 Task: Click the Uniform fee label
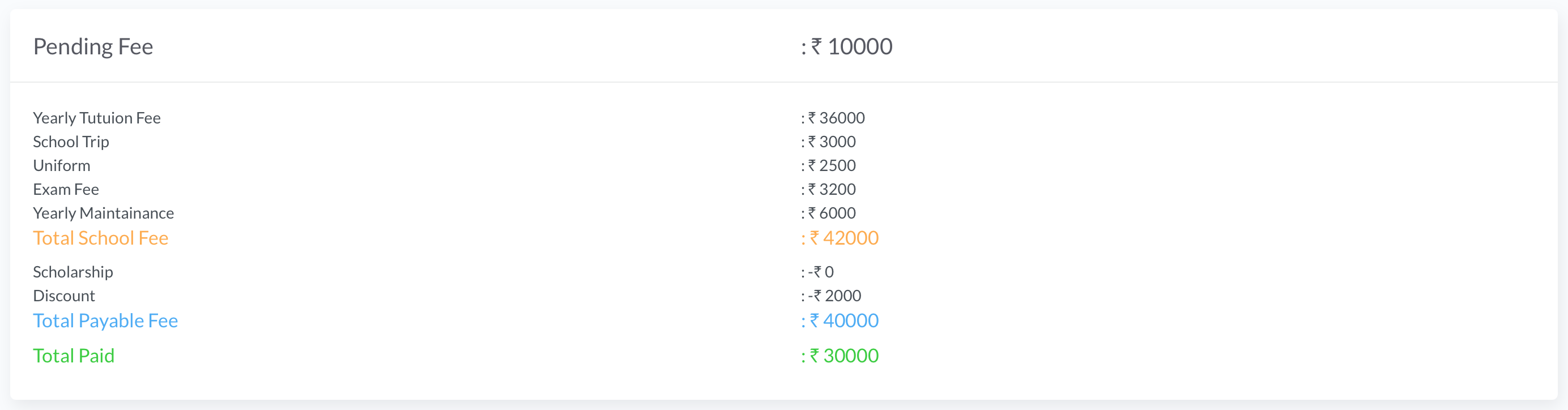(x=62, y=165)
